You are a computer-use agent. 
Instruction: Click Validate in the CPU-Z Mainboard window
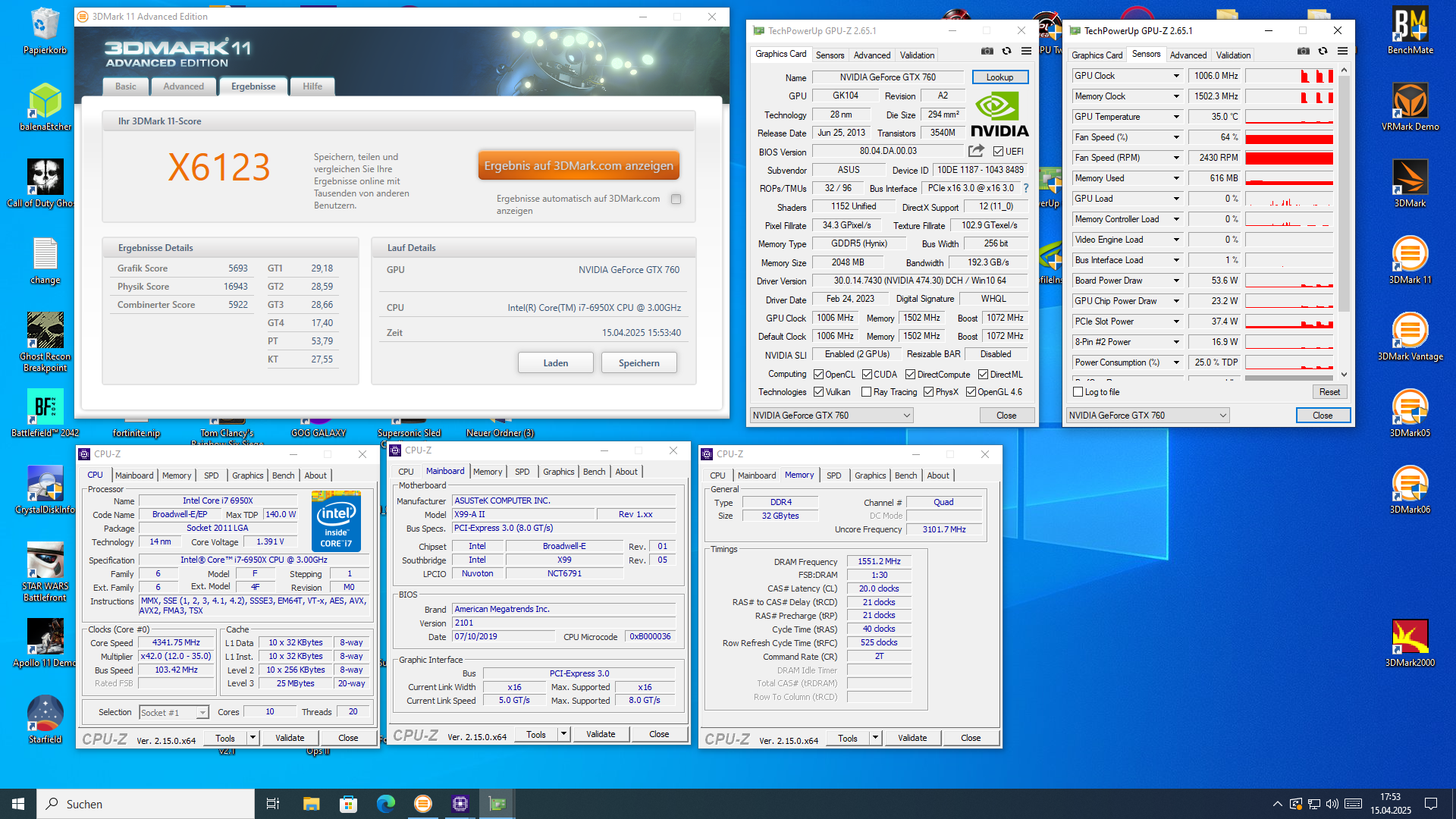point(601,734)
